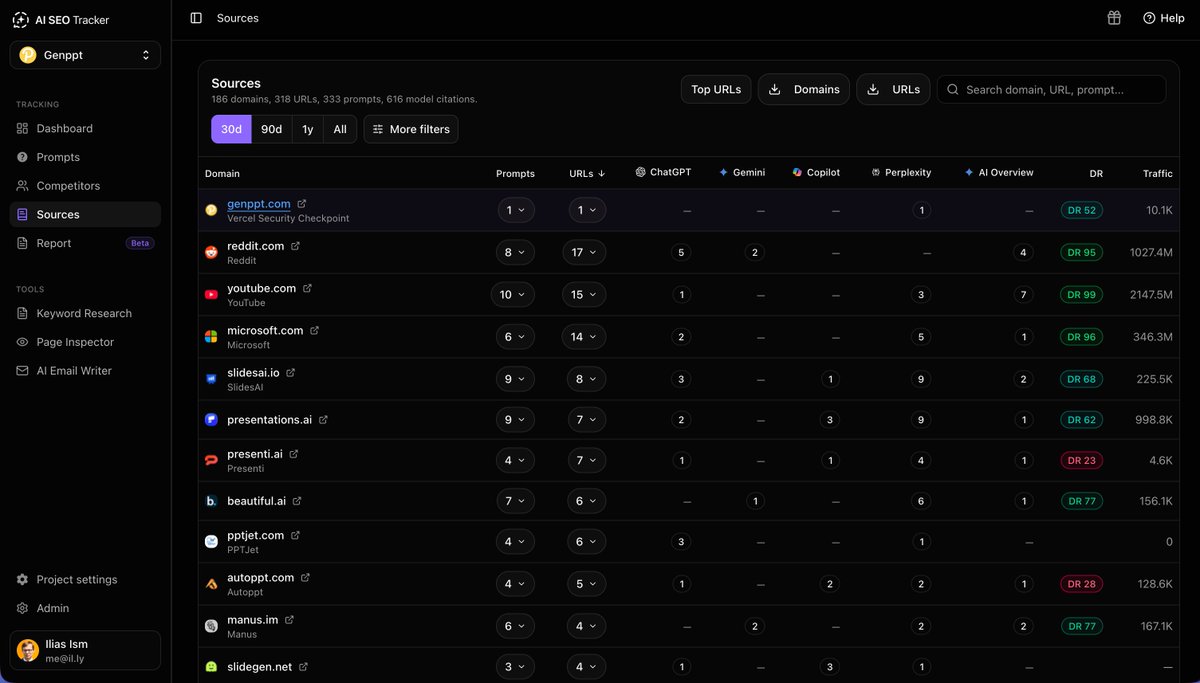Open external link icon for youtube.com
The width and height of the screenshot is (1200, 683).
(x=307, y=288)
